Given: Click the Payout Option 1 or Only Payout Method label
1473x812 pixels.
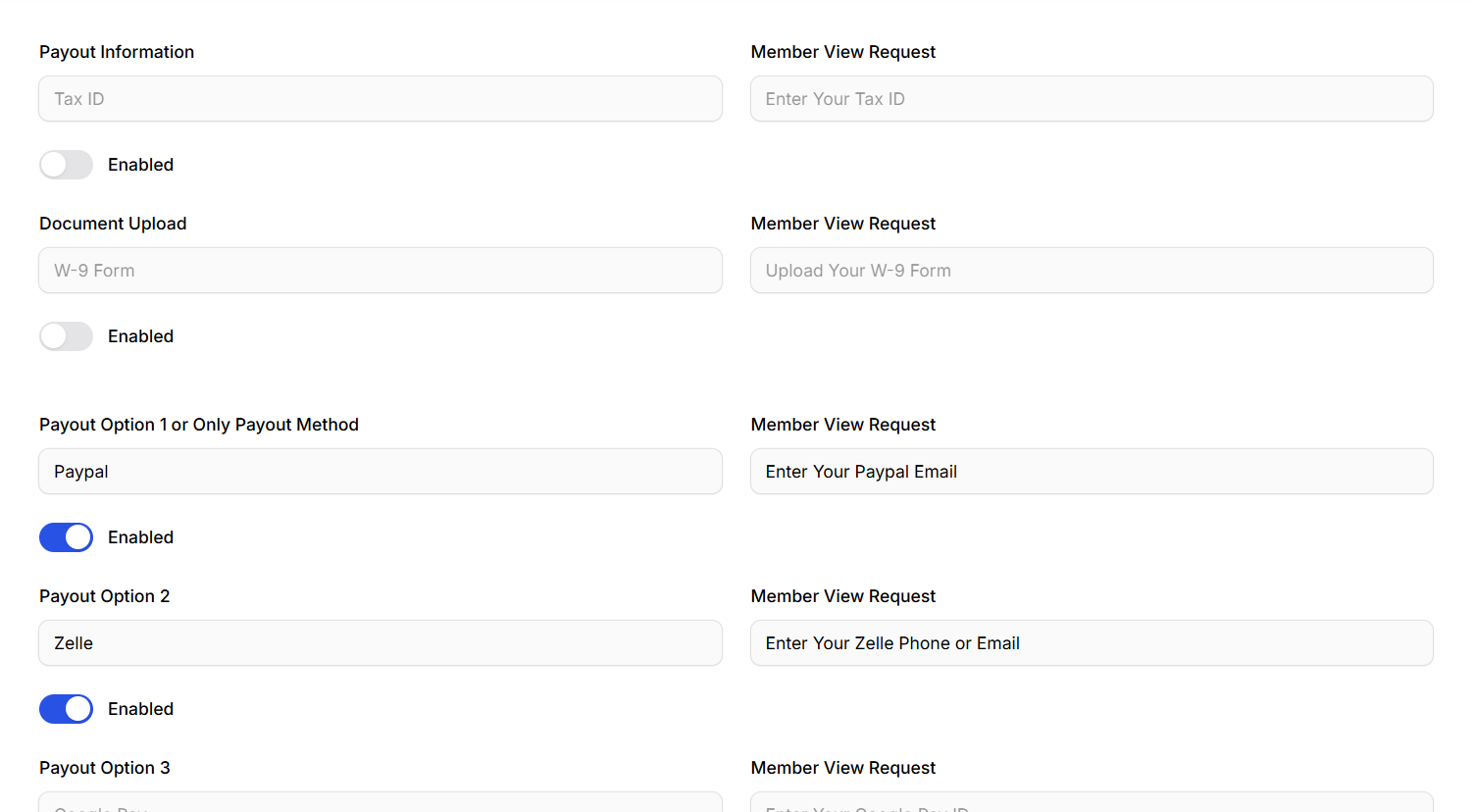Looking at the screenshot, I should click(199, 425).
